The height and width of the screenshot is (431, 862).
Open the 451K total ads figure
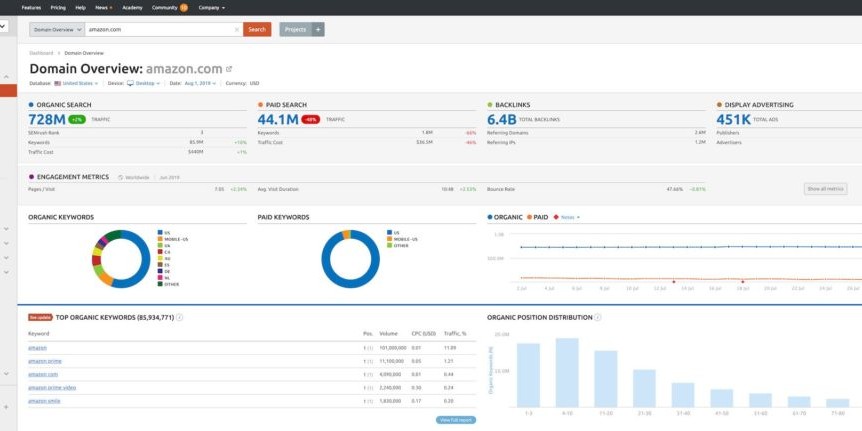point(733,119)
